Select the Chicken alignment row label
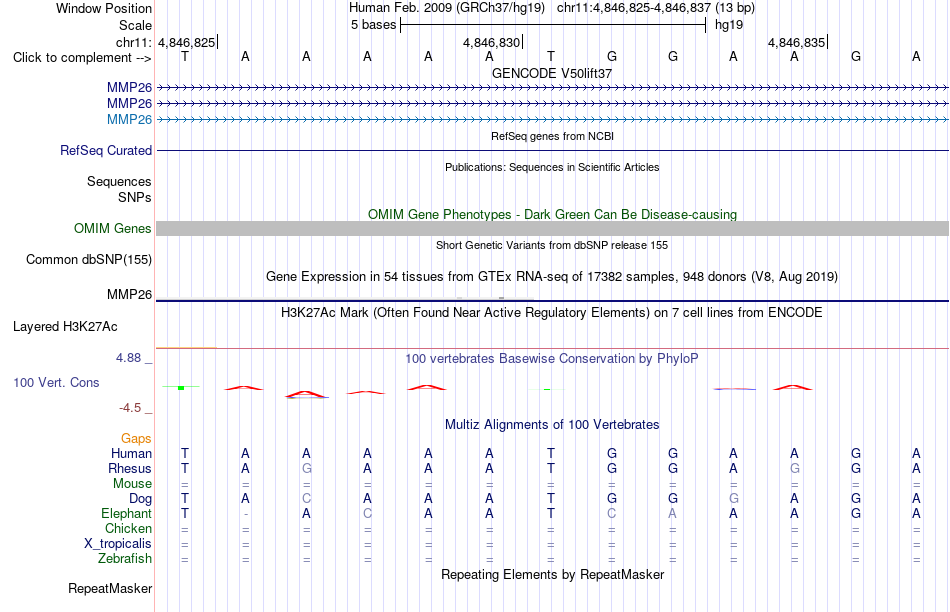This screenshot has width=950, height=612. coord(128,528)
